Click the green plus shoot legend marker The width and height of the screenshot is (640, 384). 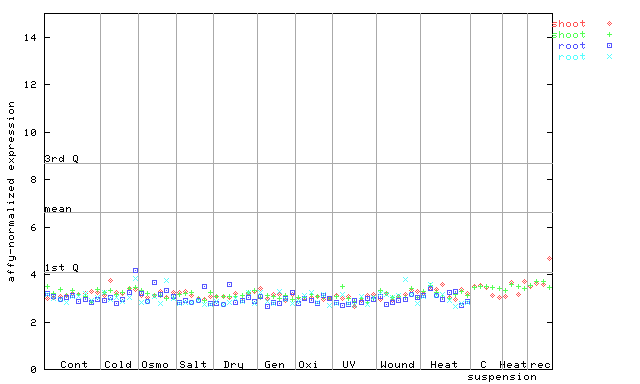click(x=609, y=35)
